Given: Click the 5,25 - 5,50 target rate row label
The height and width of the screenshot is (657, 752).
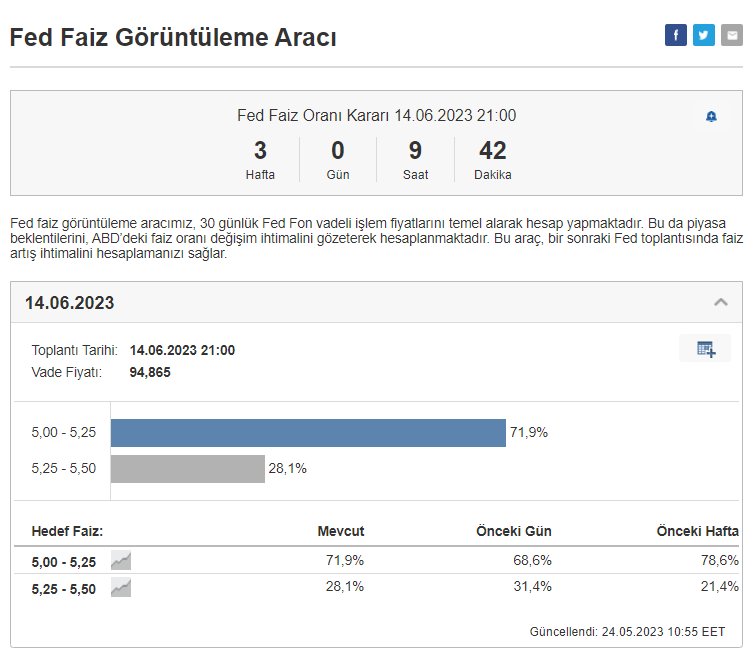Looking at the screenshot, I should coord(64,589).
